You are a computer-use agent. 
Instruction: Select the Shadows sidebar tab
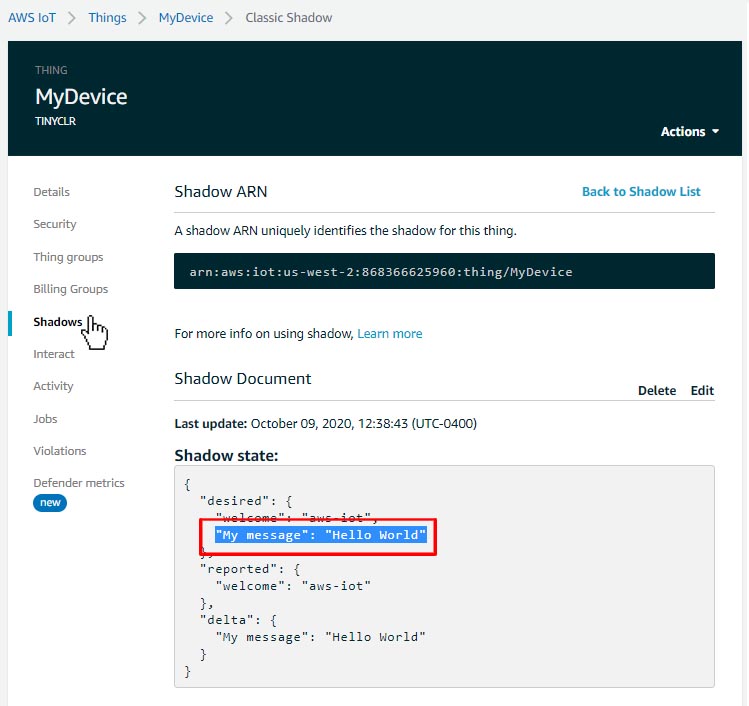pyautogui.click(x=57, y=322)
